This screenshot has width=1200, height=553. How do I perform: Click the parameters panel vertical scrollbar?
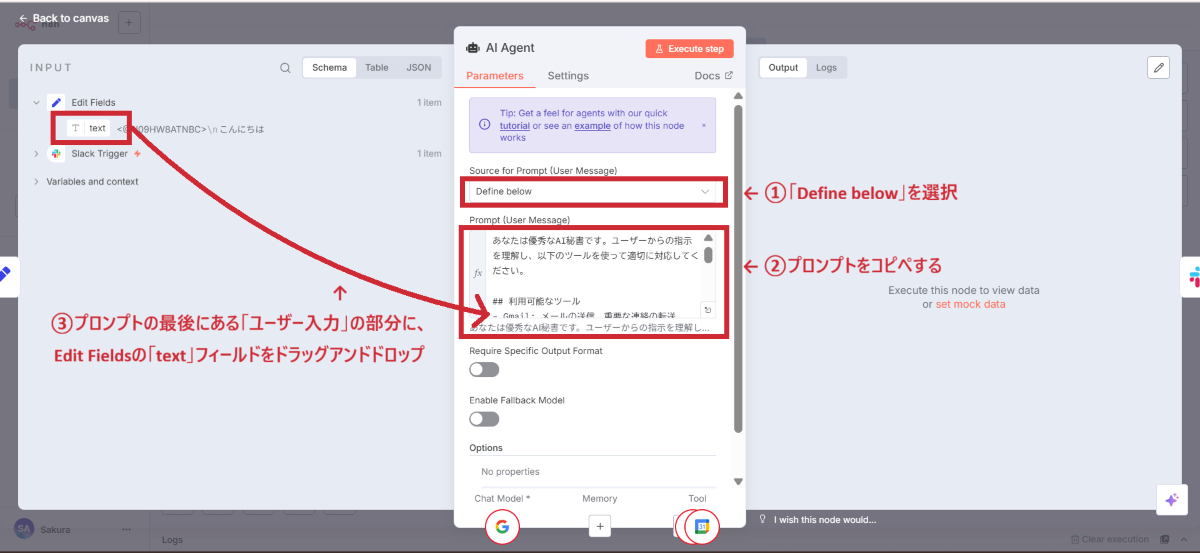coord(738,268)
